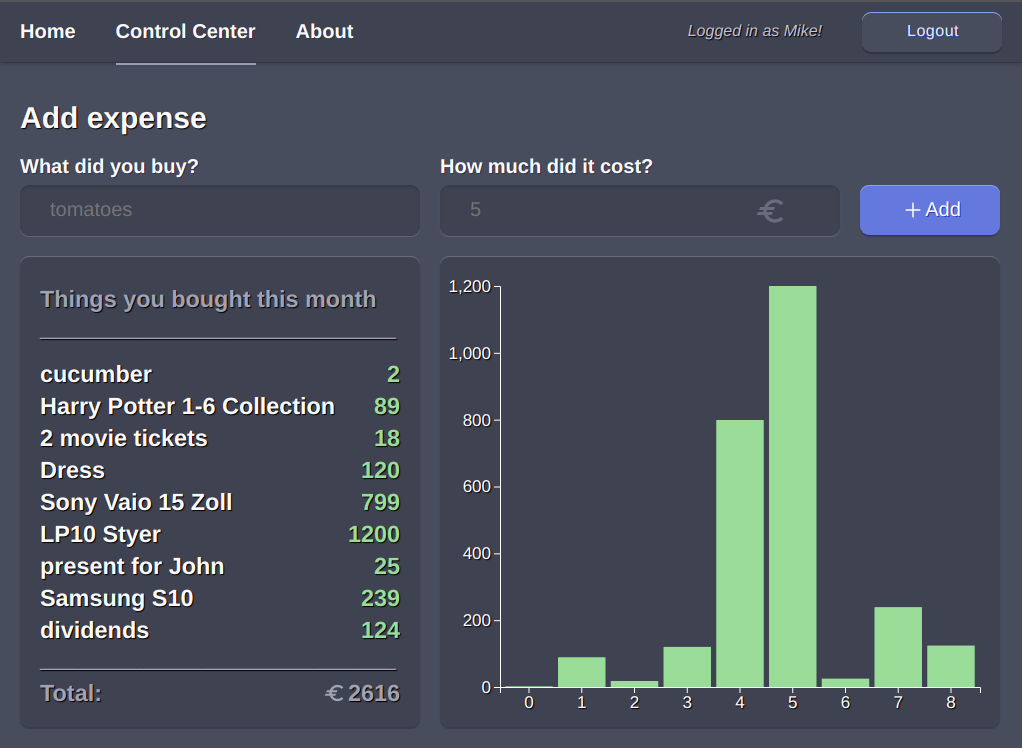1022x748 pixels.
Task: Click the chart bar at index 1
Action: coord(581,672)
